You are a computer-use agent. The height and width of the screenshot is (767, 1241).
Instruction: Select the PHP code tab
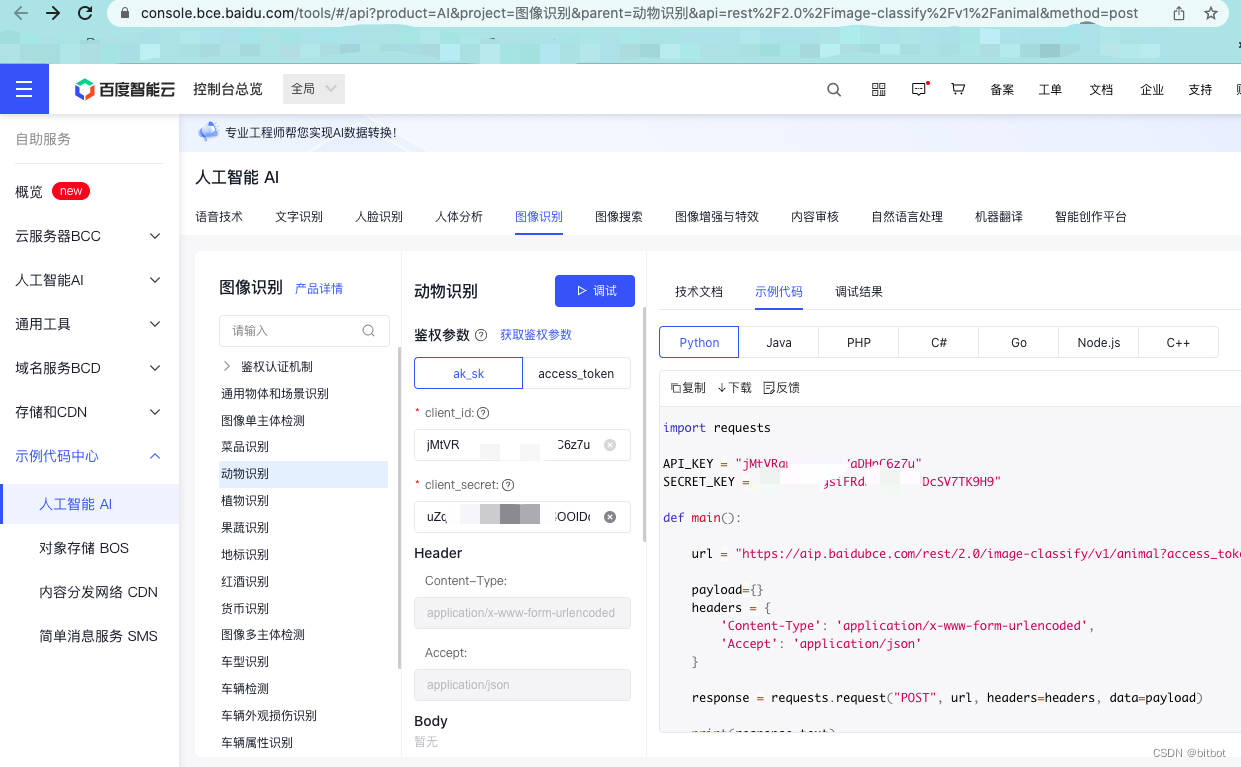pyautogui.click(x=859, y=342)
